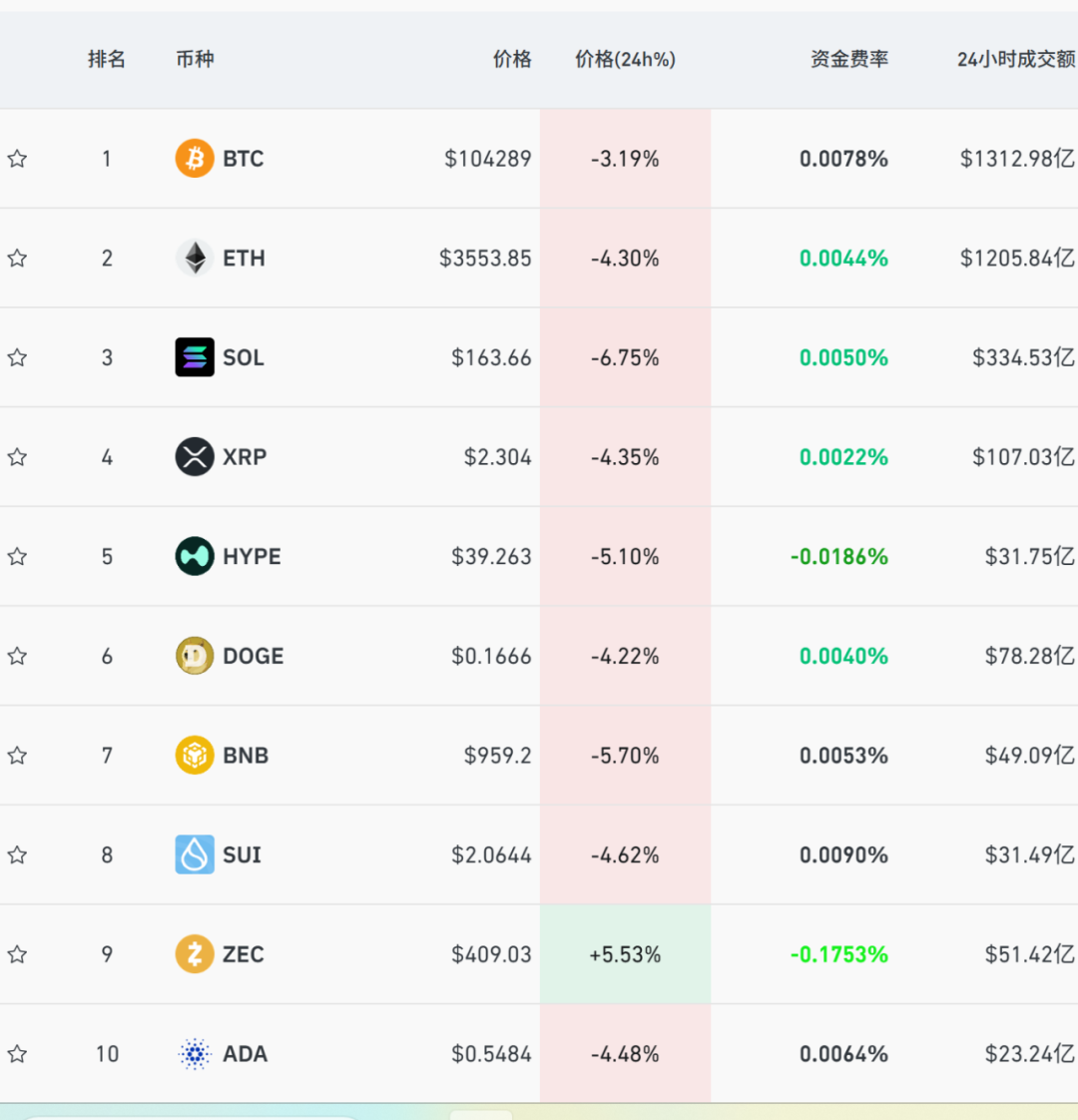Sort by 24小时成交额 column header
1078x1120 pixels.
click(1015, 60)
